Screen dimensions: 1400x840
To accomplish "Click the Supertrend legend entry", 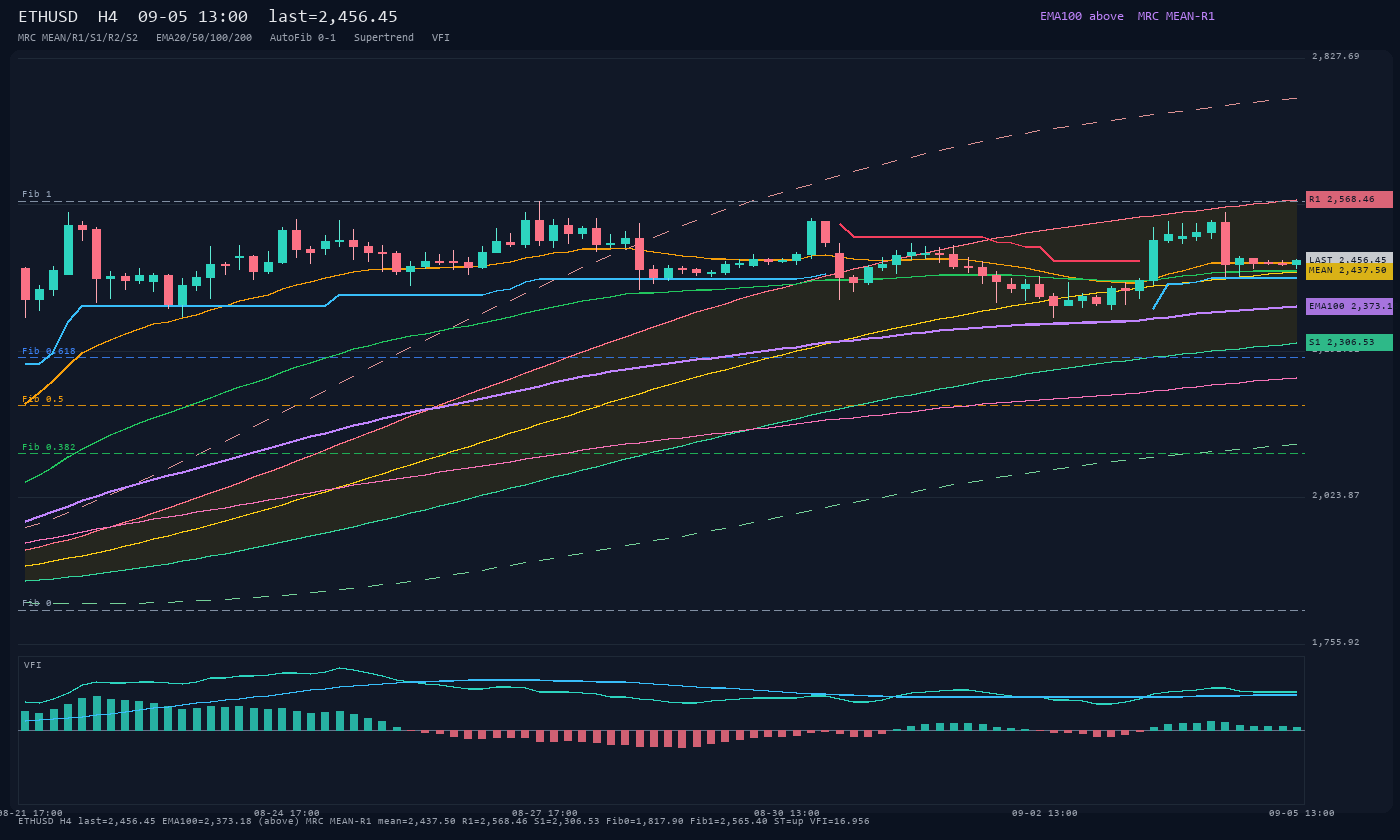I will (x=384, y=38).
